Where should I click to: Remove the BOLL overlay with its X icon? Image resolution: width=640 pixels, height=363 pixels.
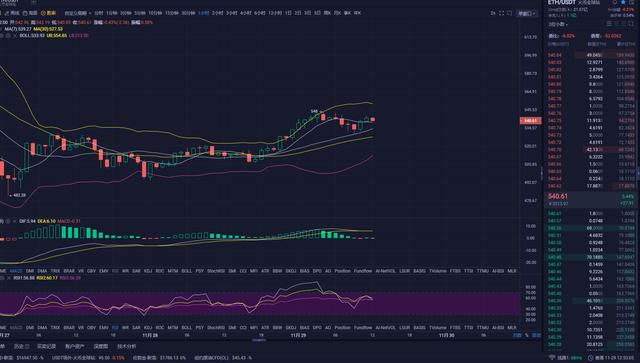tap(15, 36)
